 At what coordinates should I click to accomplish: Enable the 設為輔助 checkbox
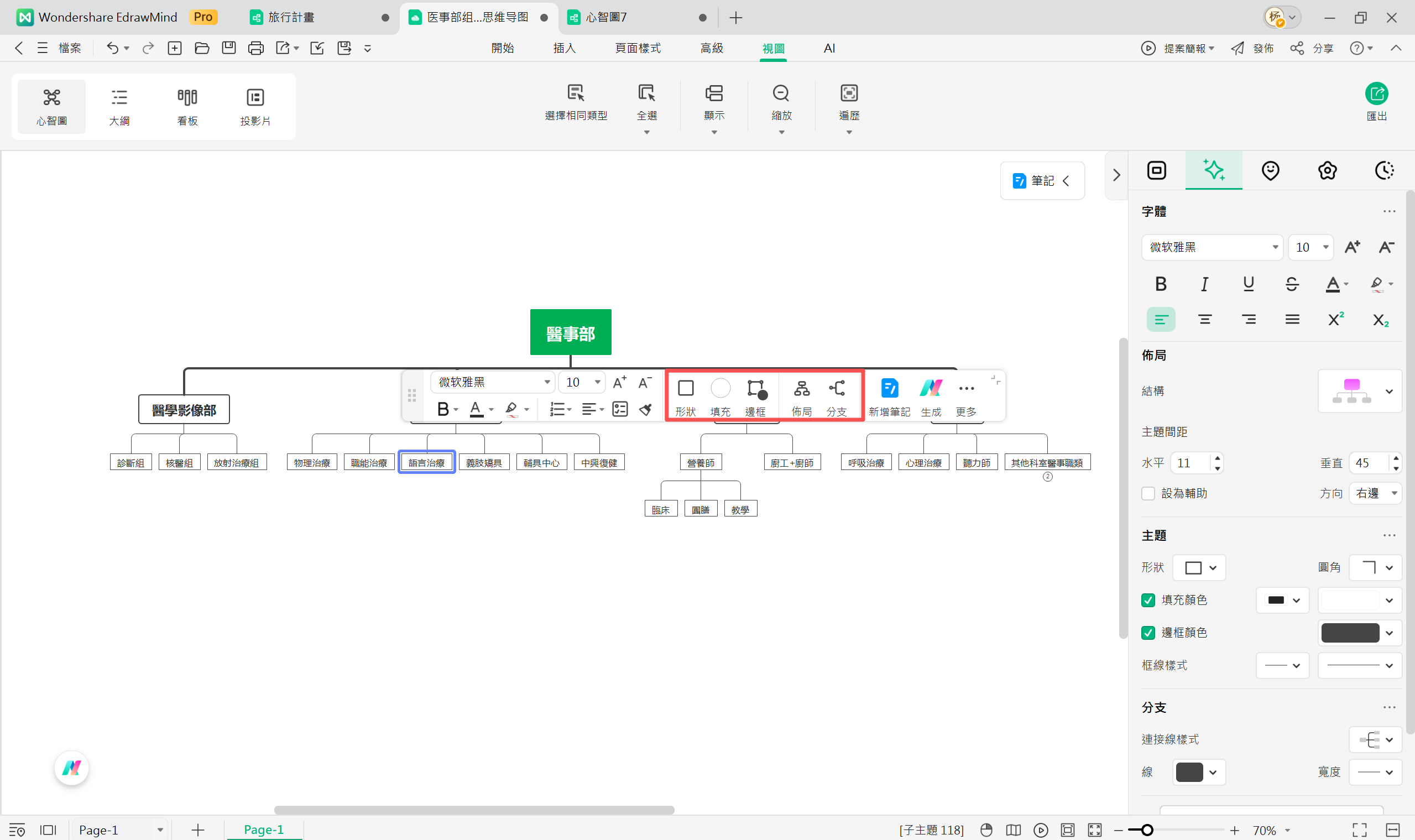(x=1149, y=493)
